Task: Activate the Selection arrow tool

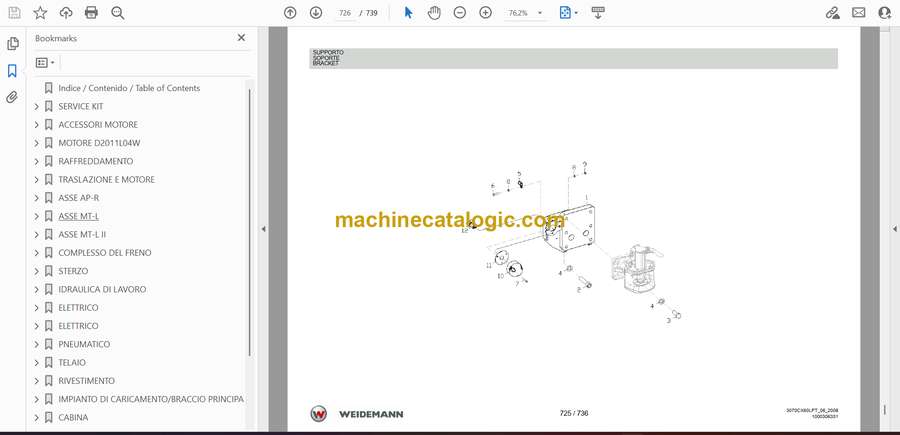Action: (408, 13)
